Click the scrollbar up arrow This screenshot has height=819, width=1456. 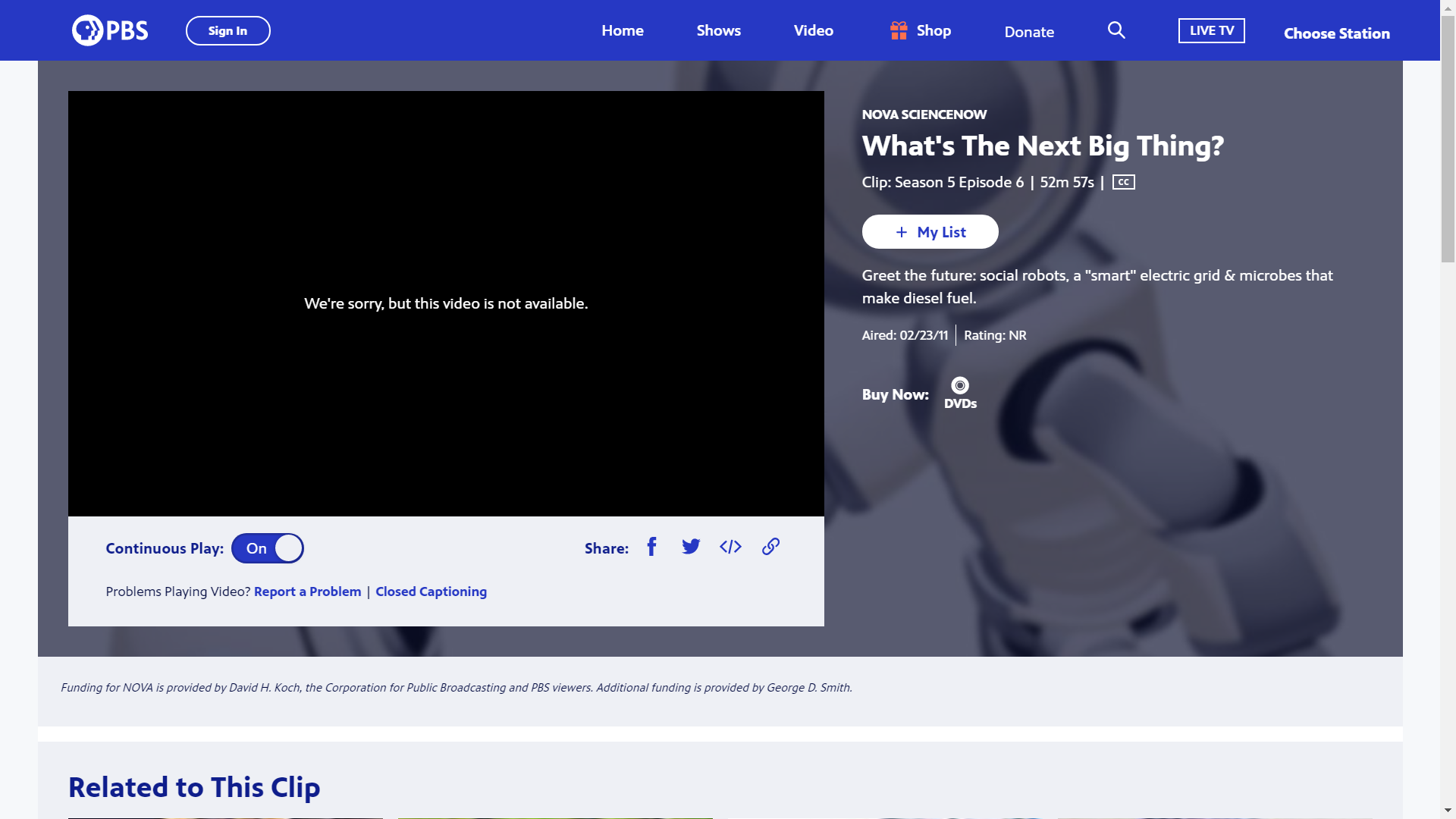[x=1448, y=7]
